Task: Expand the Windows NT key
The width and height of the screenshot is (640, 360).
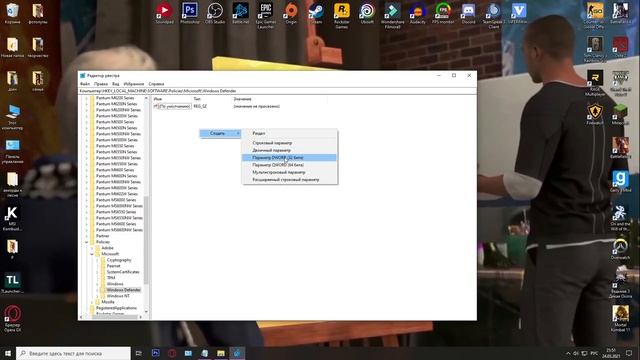Action: tap(97, 296)
